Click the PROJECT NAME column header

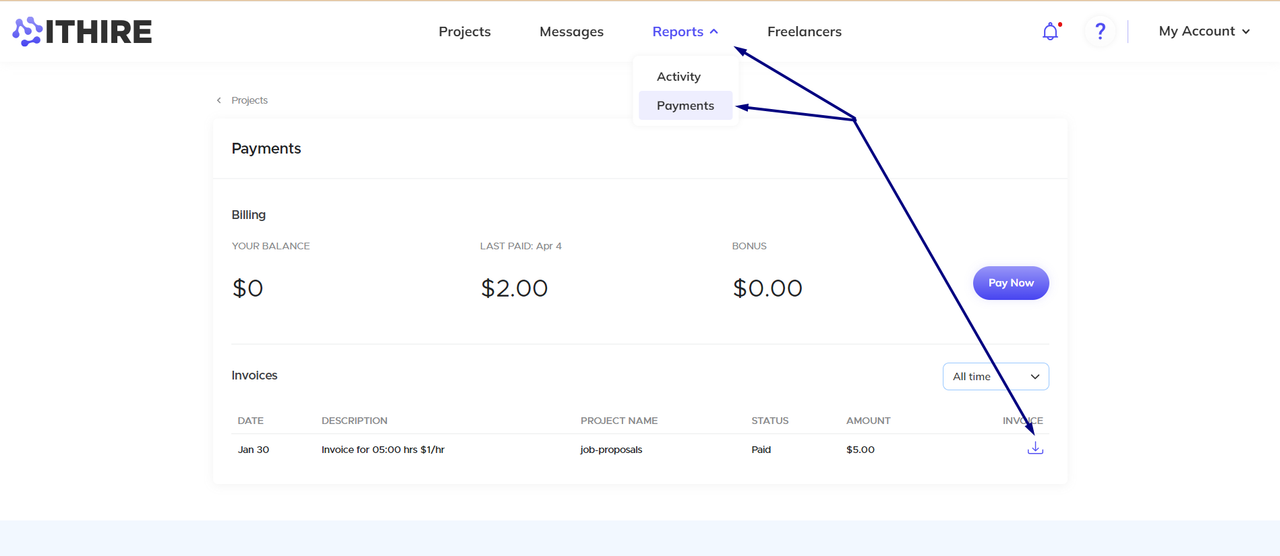619,421
